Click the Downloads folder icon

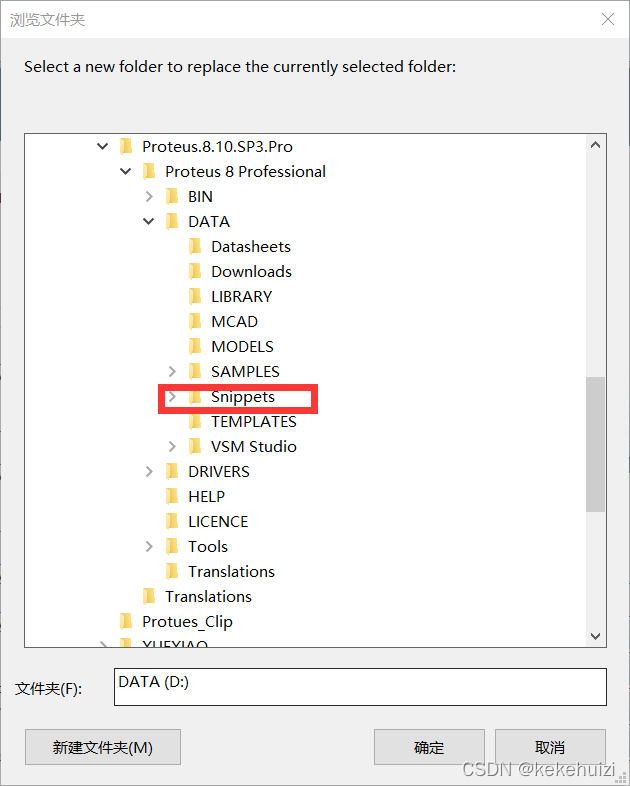coord(195,271)
